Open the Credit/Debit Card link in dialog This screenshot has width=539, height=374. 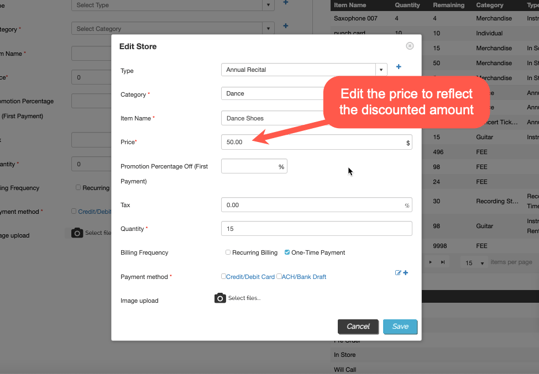(x=250, y=277)
